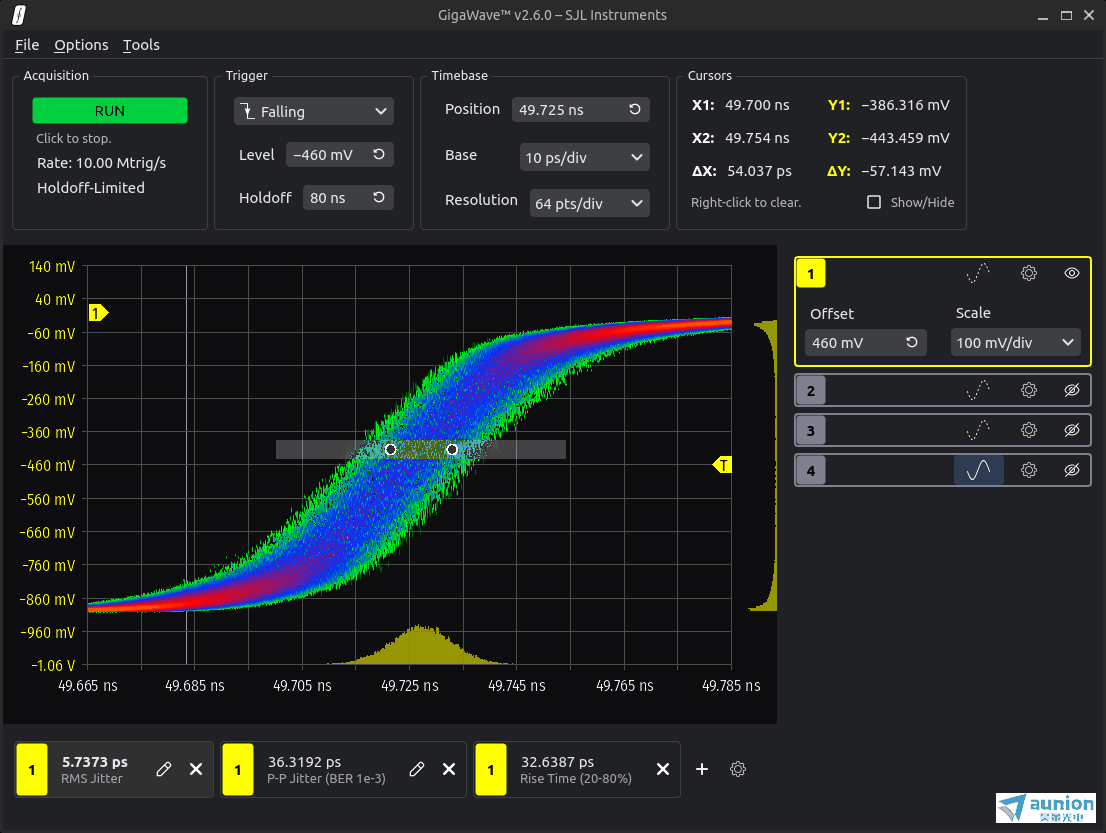This screenshot has width=1106, height=833.
Task: Remove the Rise Time measurement
Action: 662,769
